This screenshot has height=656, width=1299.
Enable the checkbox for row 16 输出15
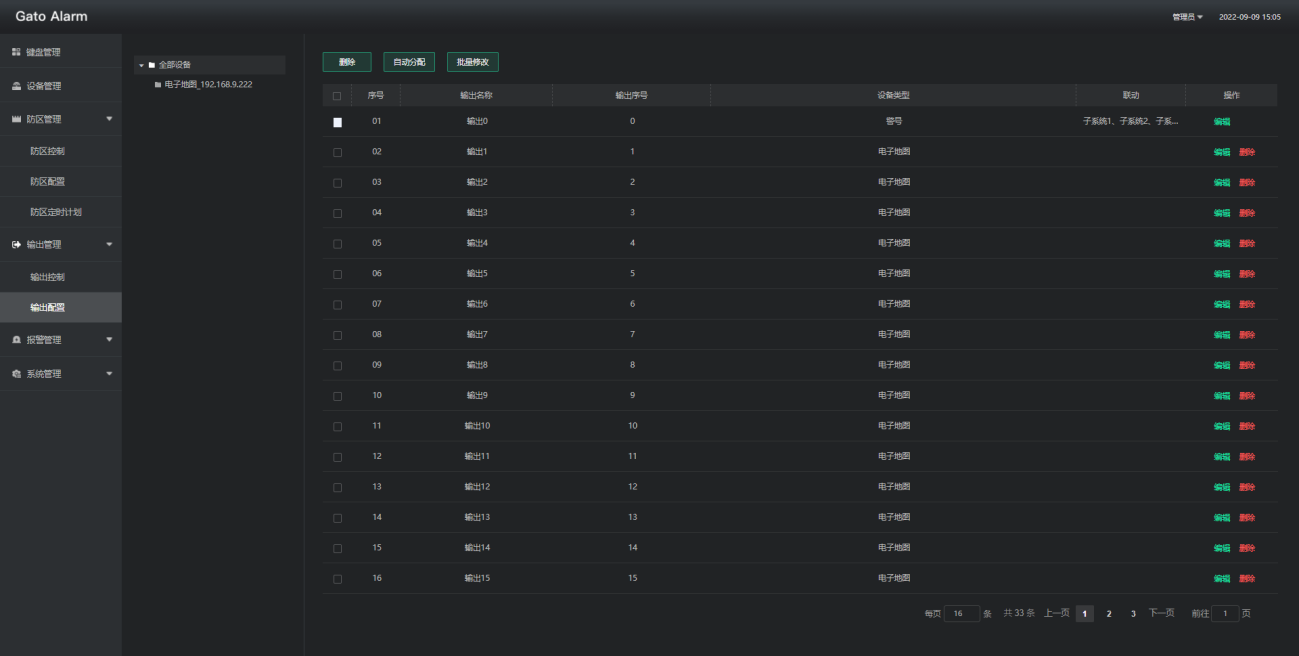337,579
